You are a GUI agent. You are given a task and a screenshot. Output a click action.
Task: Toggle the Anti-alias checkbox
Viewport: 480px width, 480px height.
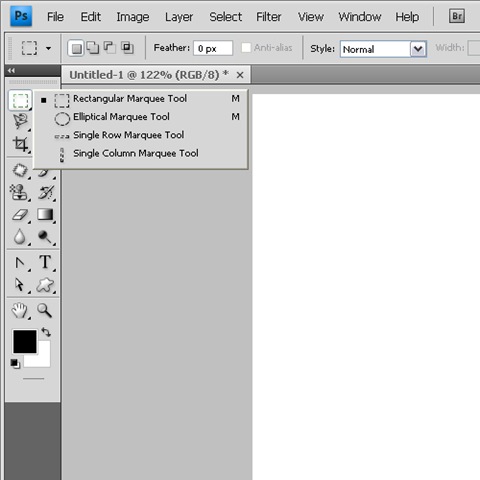point(246,48)
